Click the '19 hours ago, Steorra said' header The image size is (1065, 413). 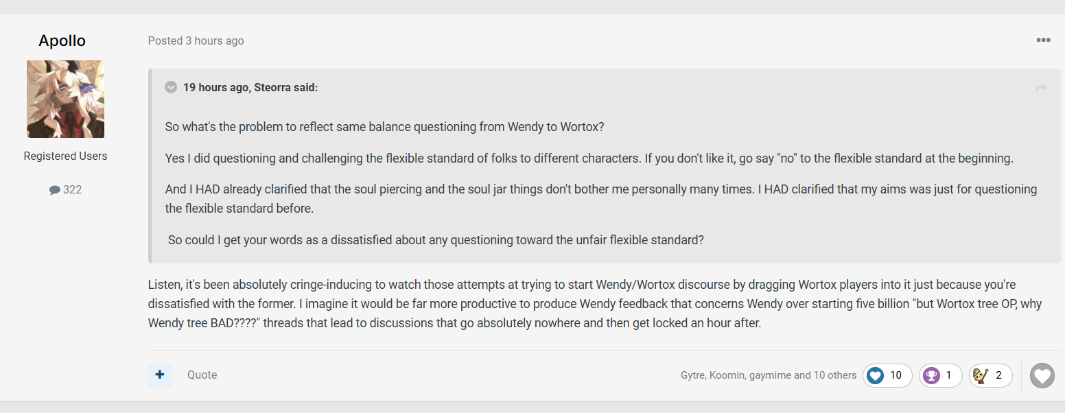click(250, 88)
